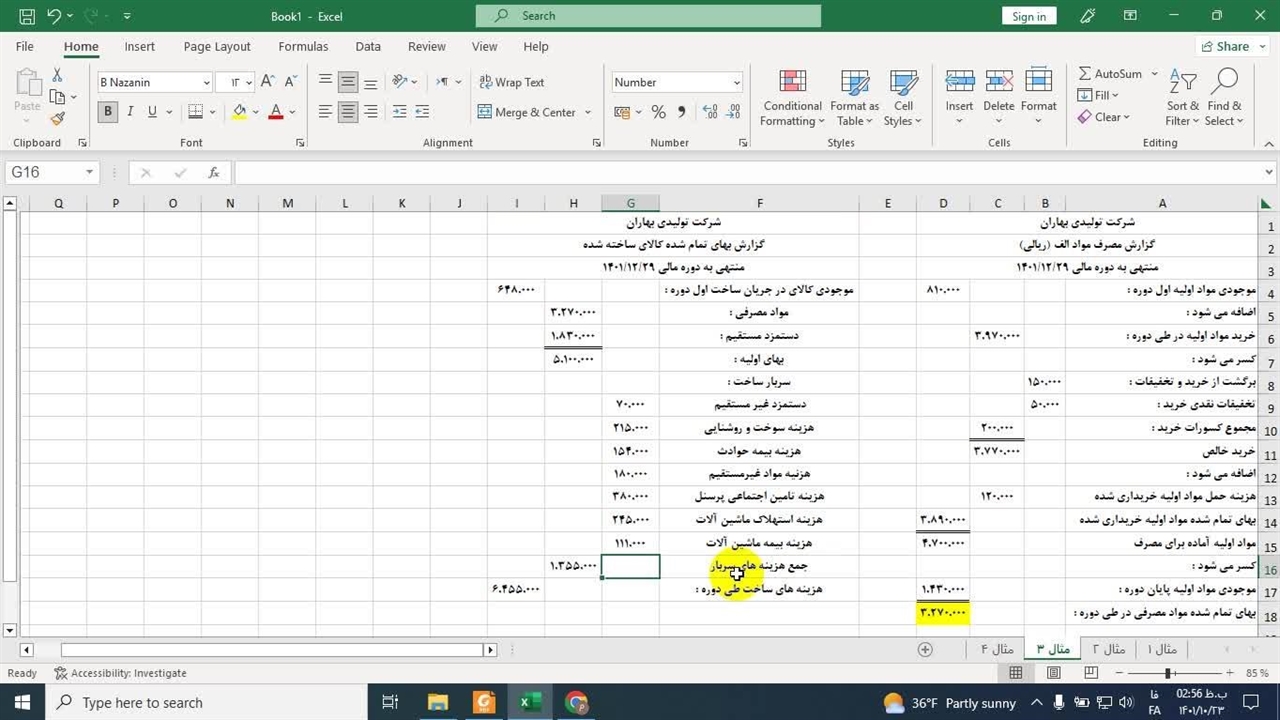Switch to the مثال ۴ sheet tab
The image size is (1280, 720).
click(997, 649)
